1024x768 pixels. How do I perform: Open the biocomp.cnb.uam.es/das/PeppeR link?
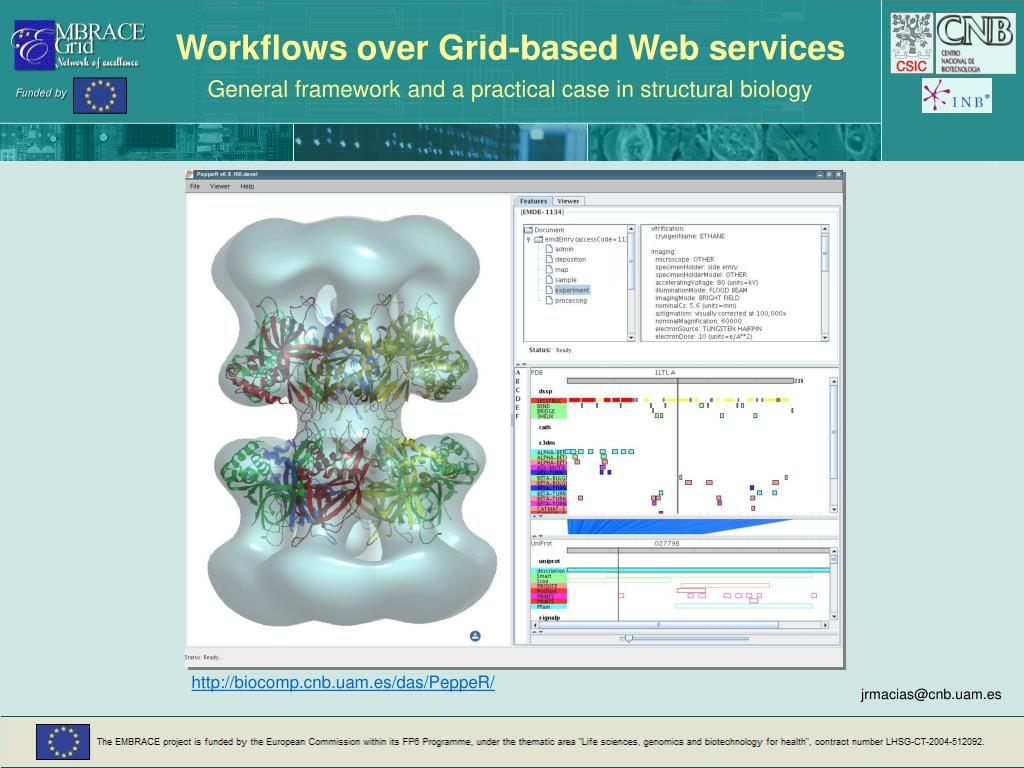(x=343, y=682)
